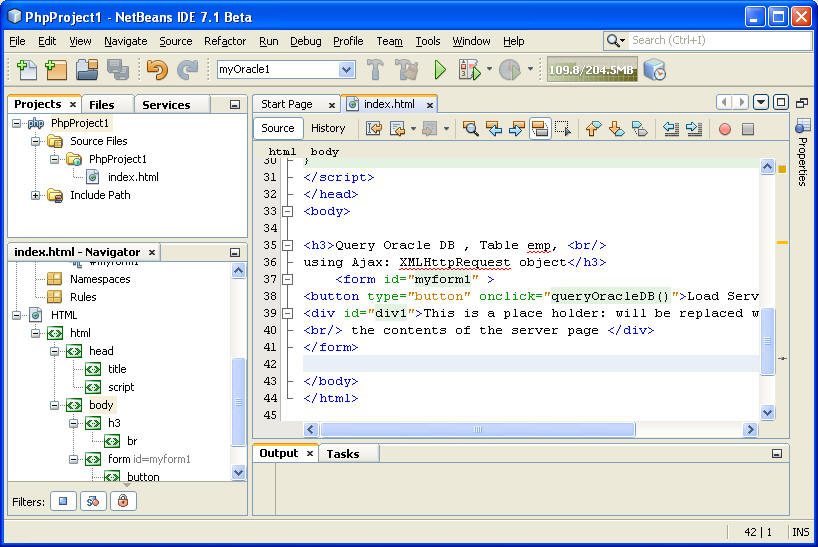Image resolution: width=818 pixels, height=547 pixels.
Task: Switch to the Tasks tab
Action: click(x=343, y=454)
